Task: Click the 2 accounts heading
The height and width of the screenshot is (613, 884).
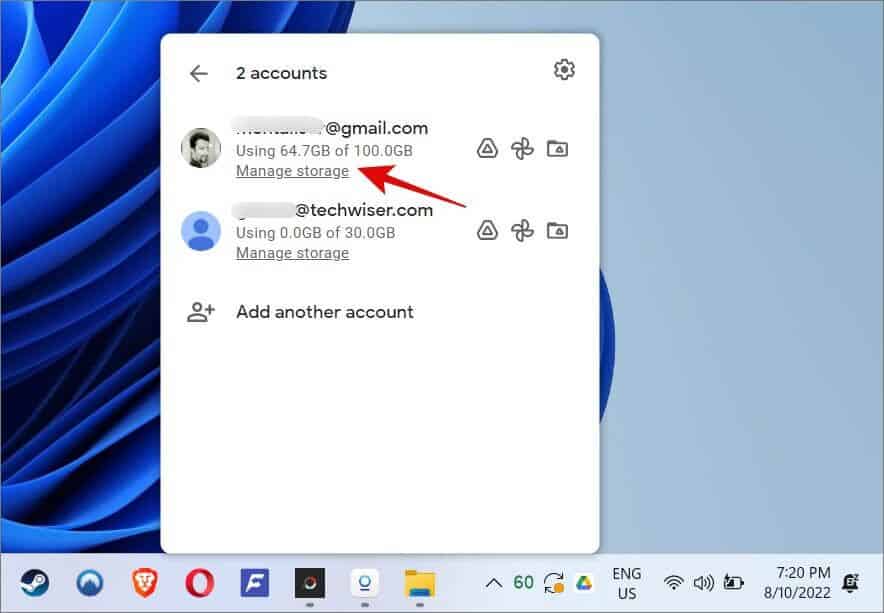Action: [x=281, y=73]
